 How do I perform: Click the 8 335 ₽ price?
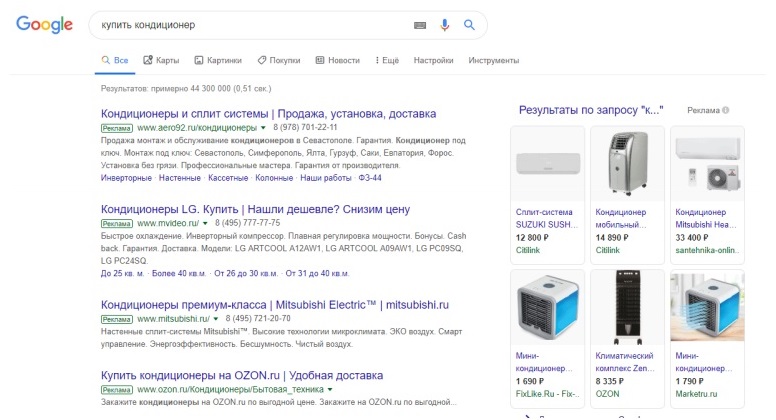click(610, 381)
